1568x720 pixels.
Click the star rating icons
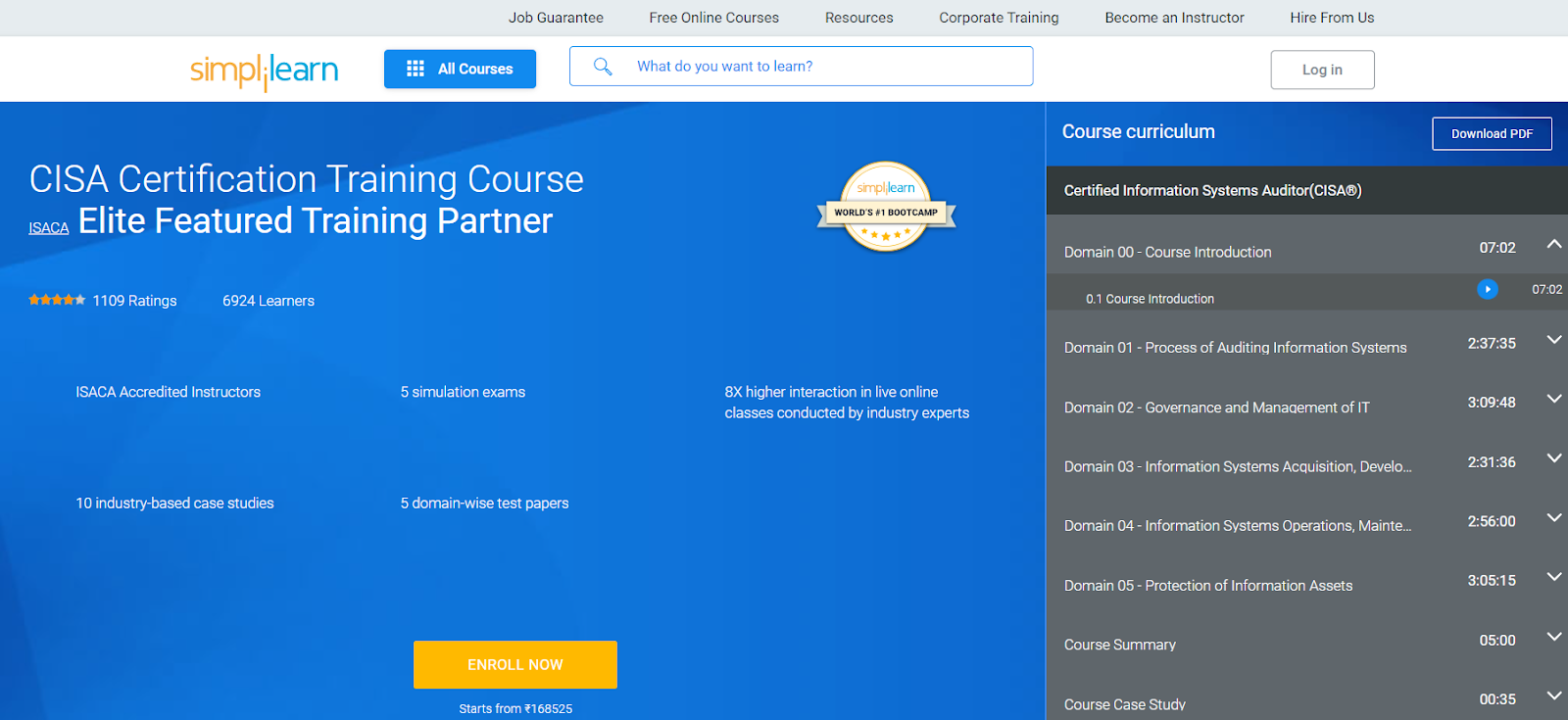(57, 300)
